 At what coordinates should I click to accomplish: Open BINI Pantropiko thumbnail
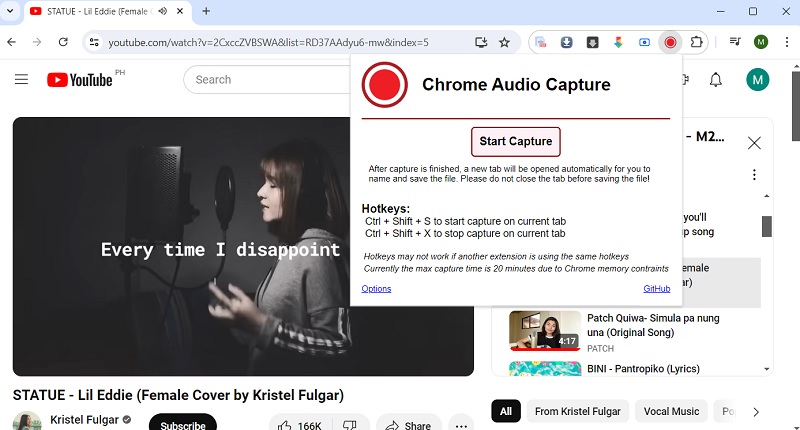coord(545,369)
